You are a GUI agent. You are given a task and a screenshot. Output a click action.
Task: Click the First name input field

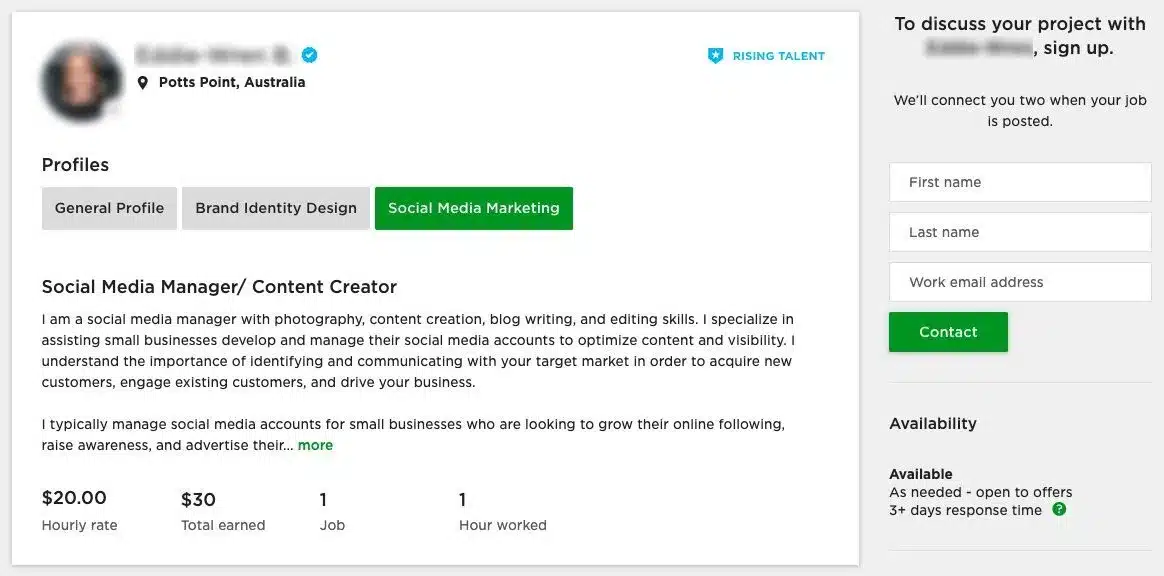coord(1019,182)
